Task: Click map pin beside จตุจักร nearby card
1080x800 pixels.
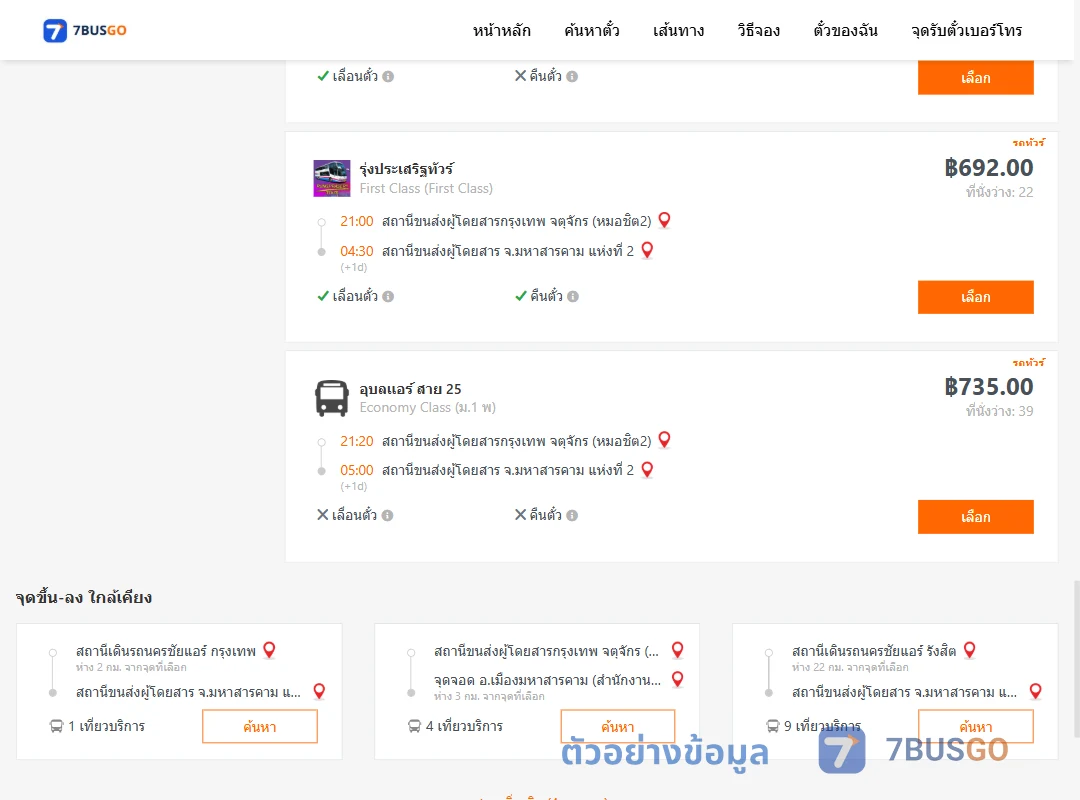Action: [678, 650]
